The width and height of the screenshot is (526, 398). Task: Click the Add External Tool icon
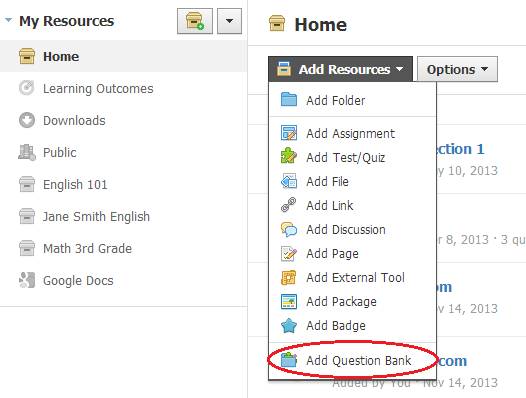[x=288, y=278]
